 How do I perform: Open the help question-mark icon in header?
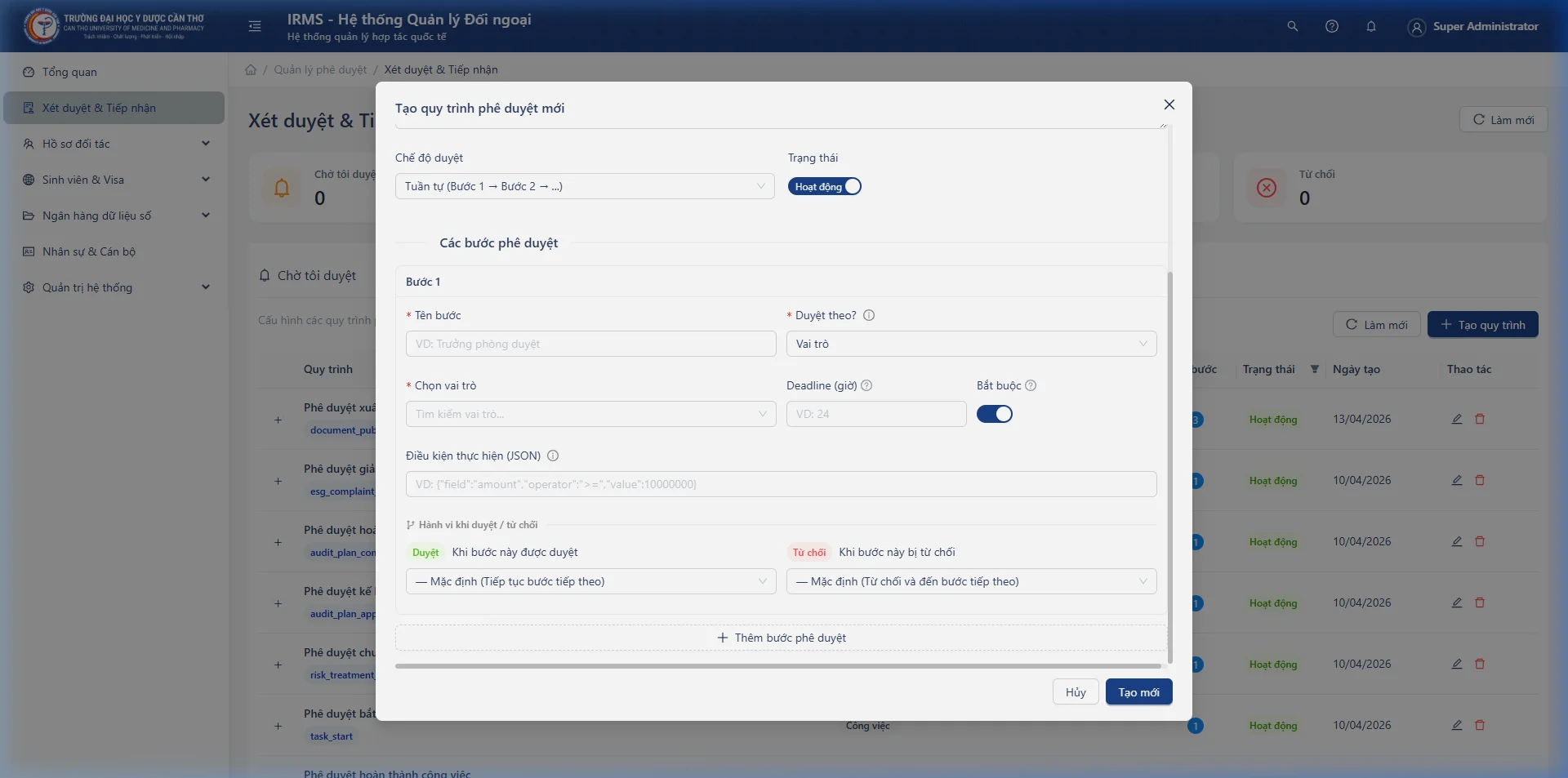(x=1332, y=26)
